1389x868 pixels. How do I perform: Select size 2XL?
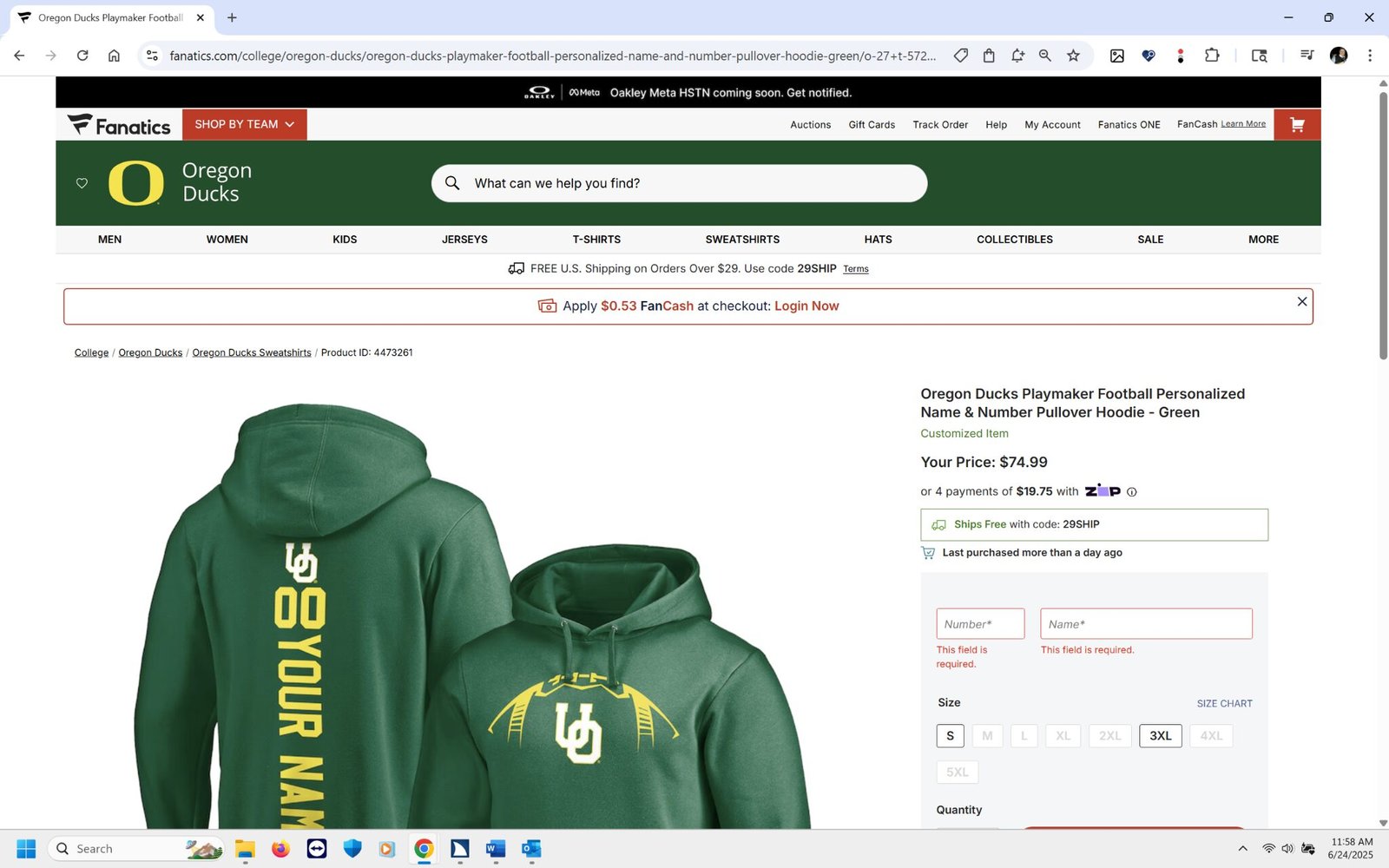tap(1110, 736)
